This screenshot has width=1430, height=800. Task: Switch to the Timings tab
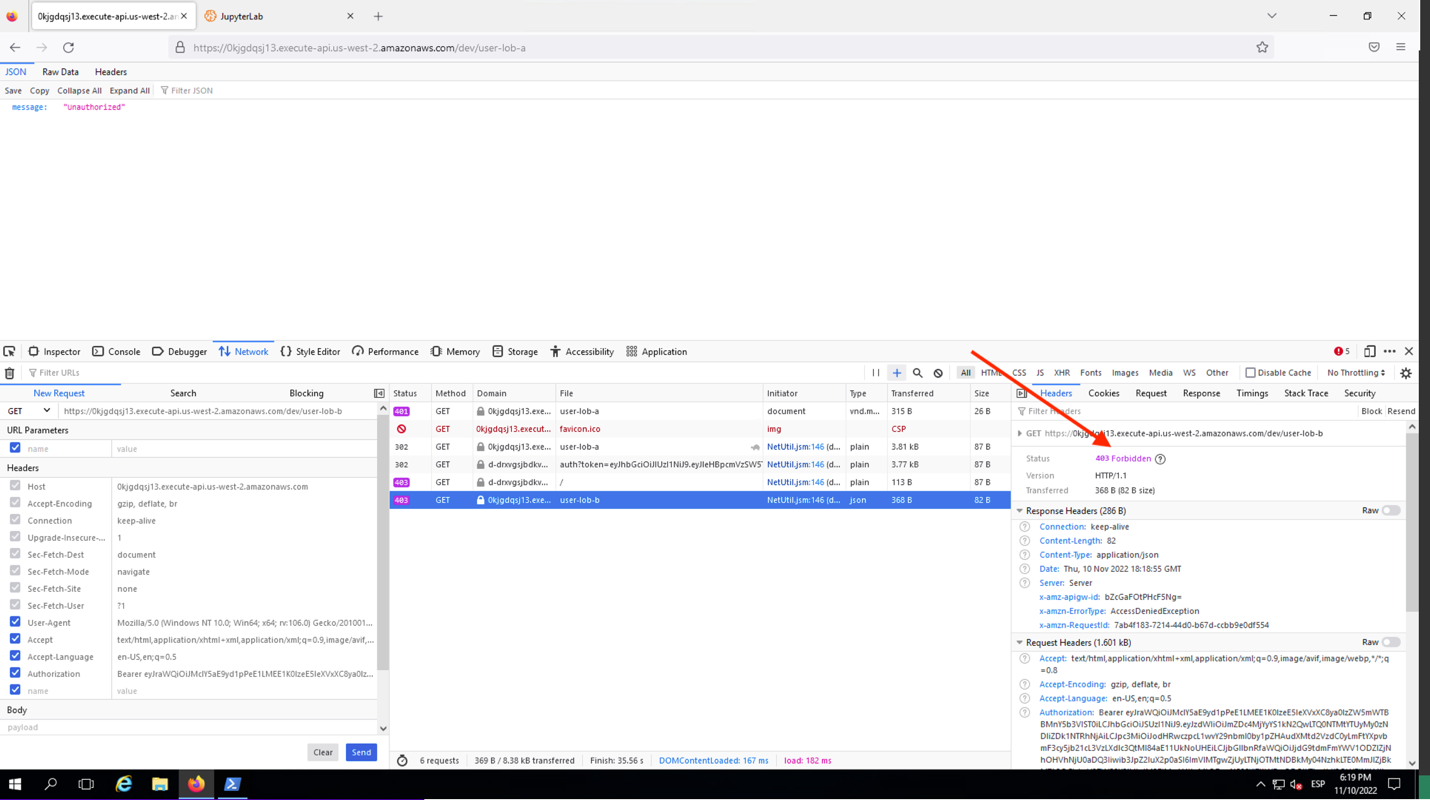coord(1252,394)
